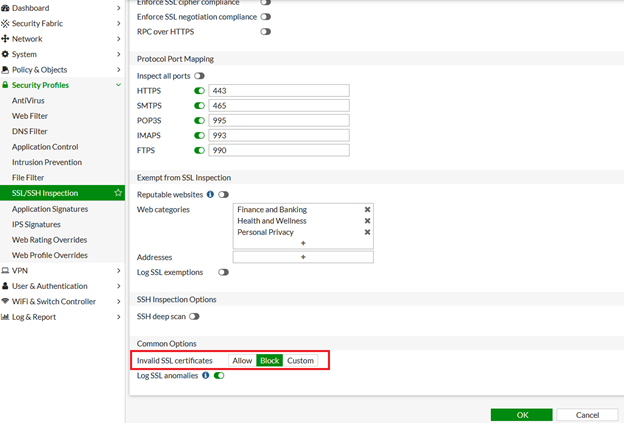Open Web Profile Overrides page
This screenshot has height=423, width=624.
(50, 255)
